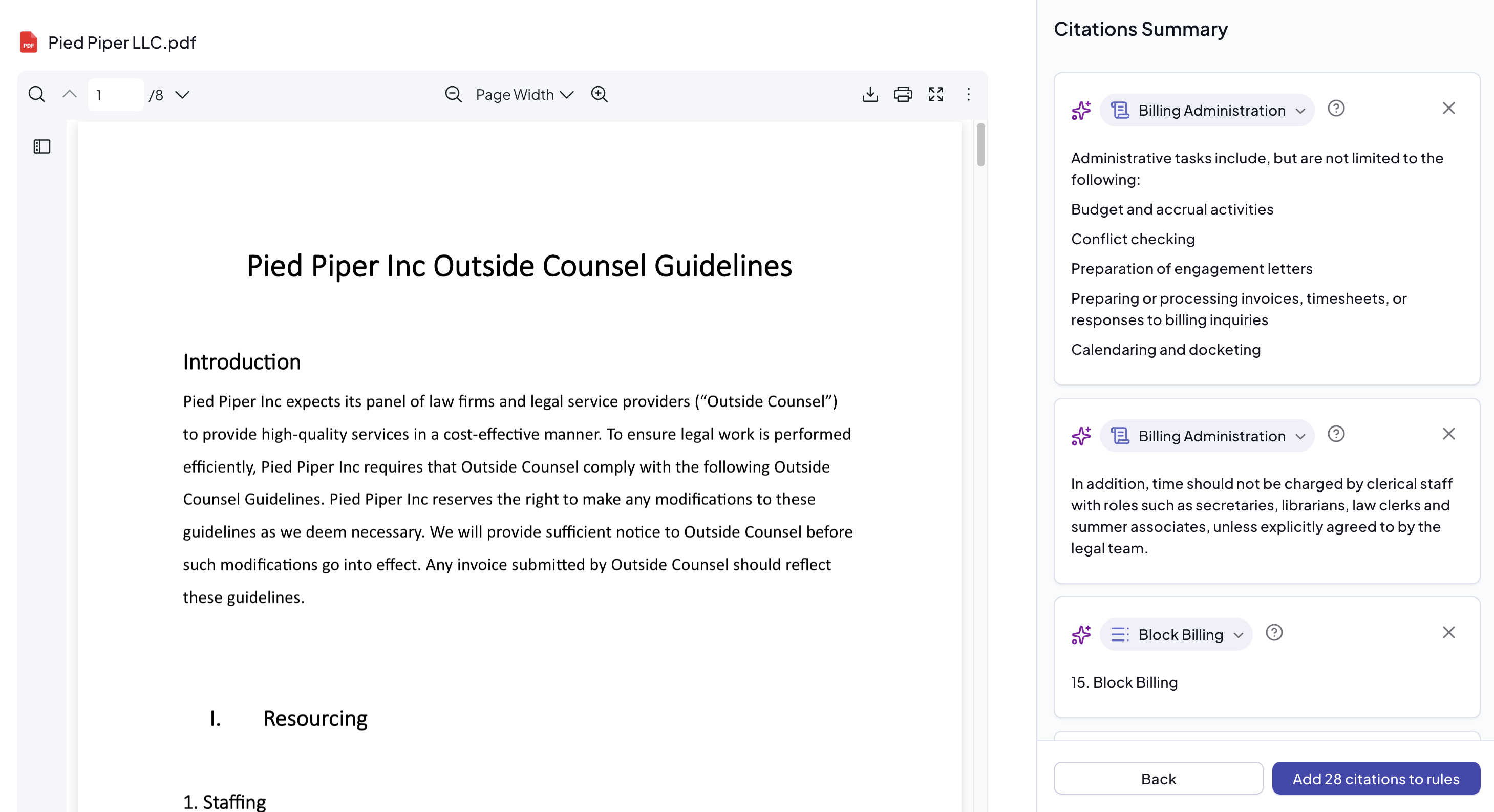Go to next page with down arrow
Image resolution: width=1494 pixels, height=812 pixels.
coord(182,94)
